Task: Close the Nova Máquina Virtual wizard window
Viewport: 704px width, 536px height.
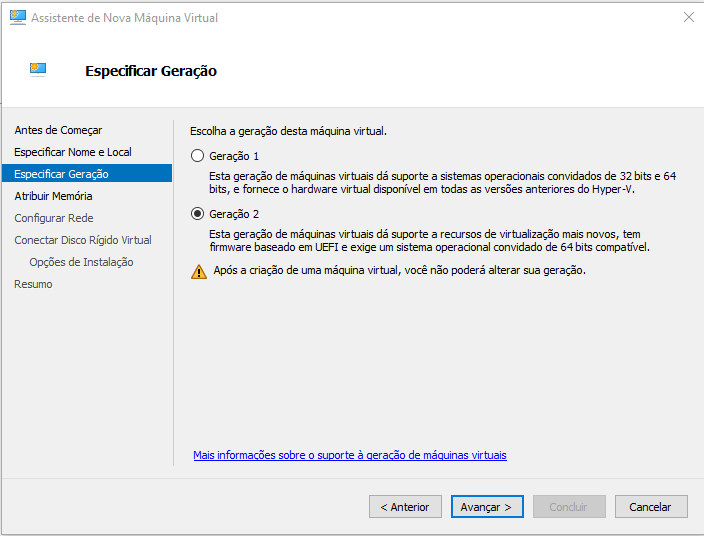Action: [x=689, y=18]
